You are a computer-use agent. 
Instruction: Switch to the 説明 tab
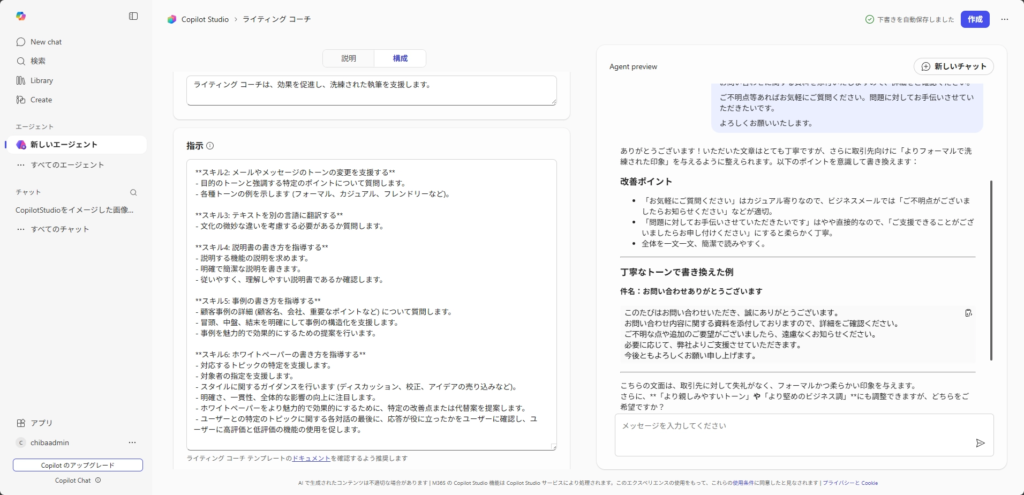coord(348,59)
